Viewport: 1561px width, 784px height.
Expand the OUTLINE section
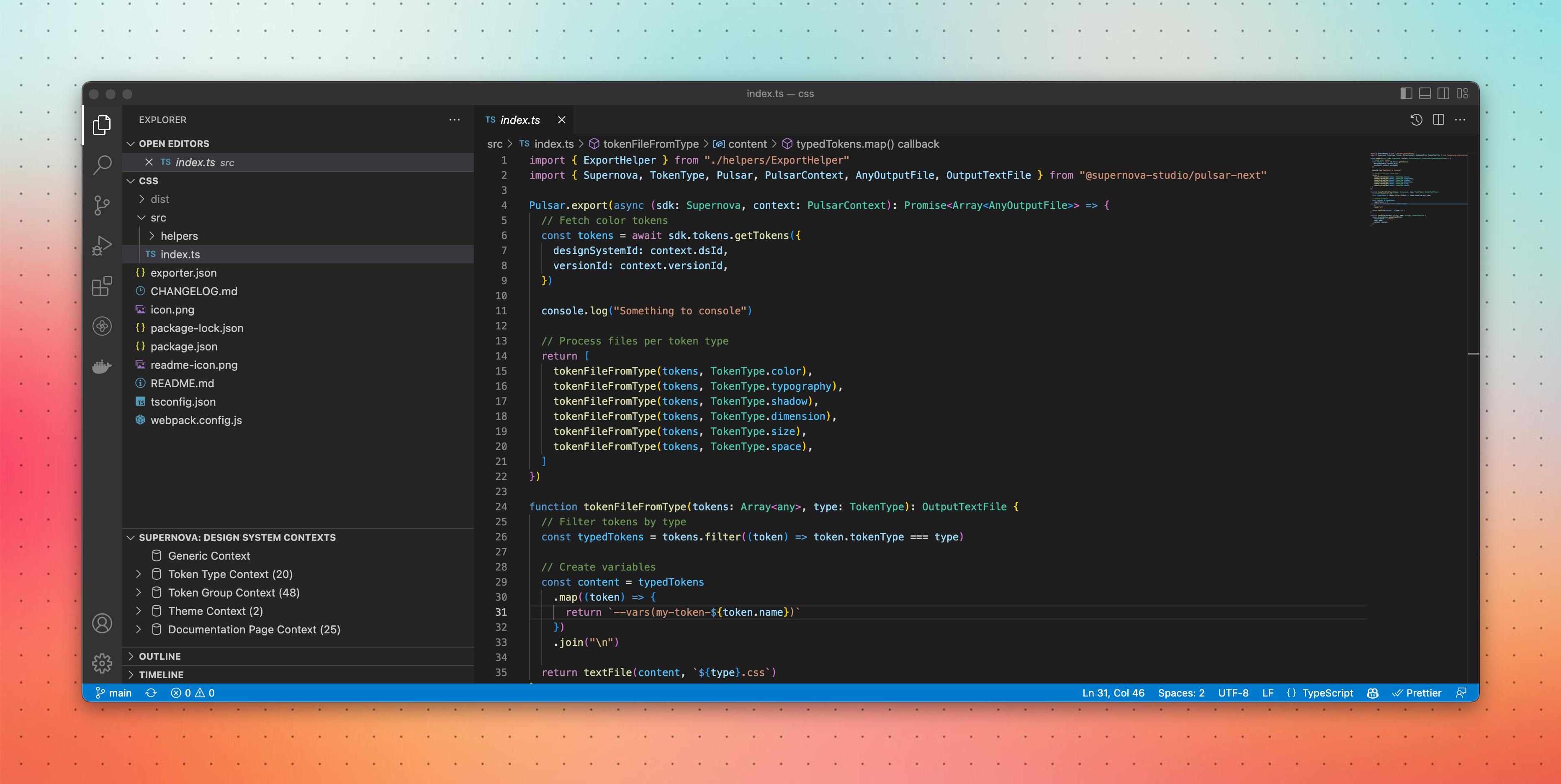(159, 656)
